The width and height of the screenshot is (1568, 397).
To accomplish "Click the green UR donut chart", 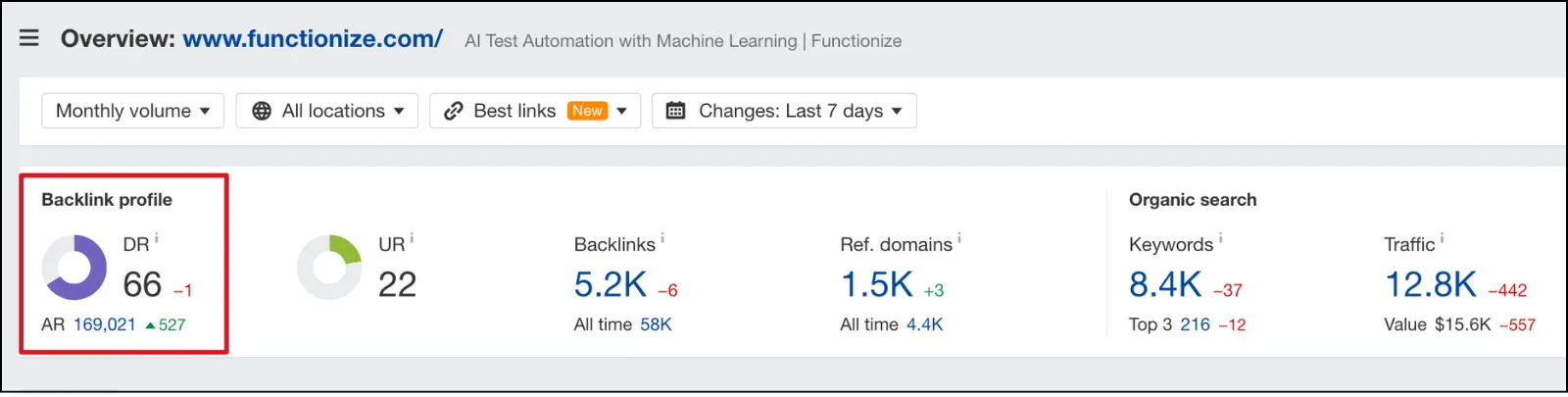I will click(x=329, y=268).
